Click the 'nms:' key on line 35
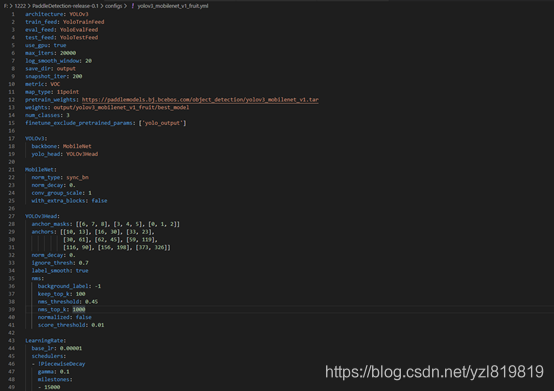This screenshot has width=554, height=391. (38, 278)
